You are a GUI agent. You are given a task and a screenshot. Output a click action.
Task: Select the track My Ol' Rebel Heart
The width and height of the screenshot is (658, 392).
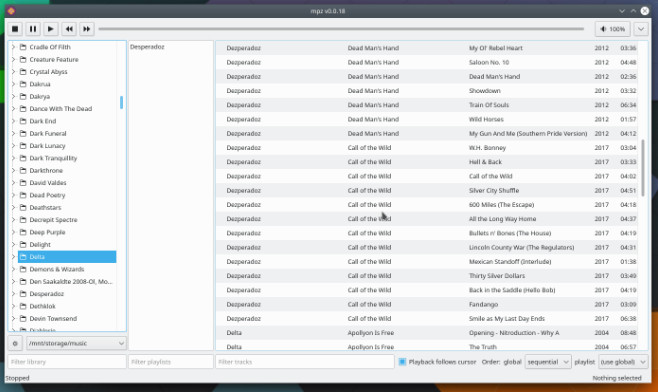[427, 48]
